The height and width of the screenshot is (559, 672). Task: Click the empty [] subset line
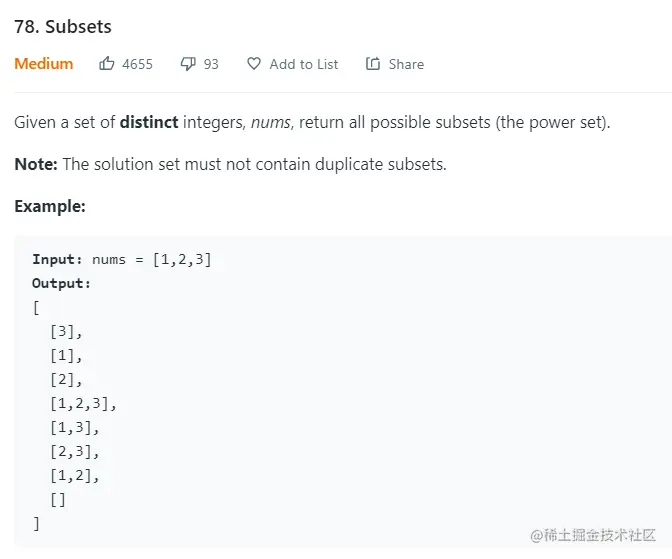[x=58, y=499]
